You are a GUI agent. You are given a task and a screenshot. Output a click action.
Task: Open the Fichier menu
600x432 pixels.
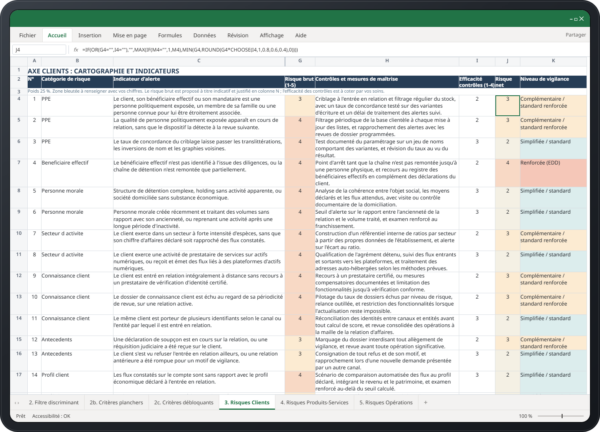pos(27,35)
